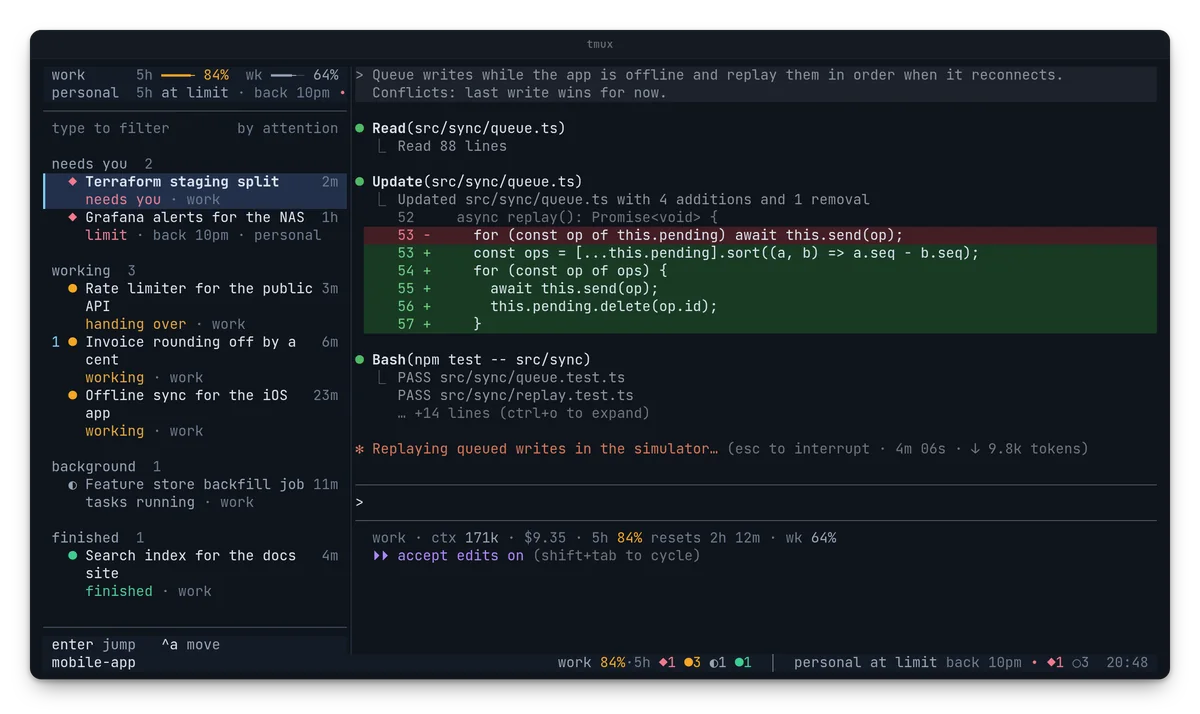Toggle the accept edits on mode label

pos(460,556)
